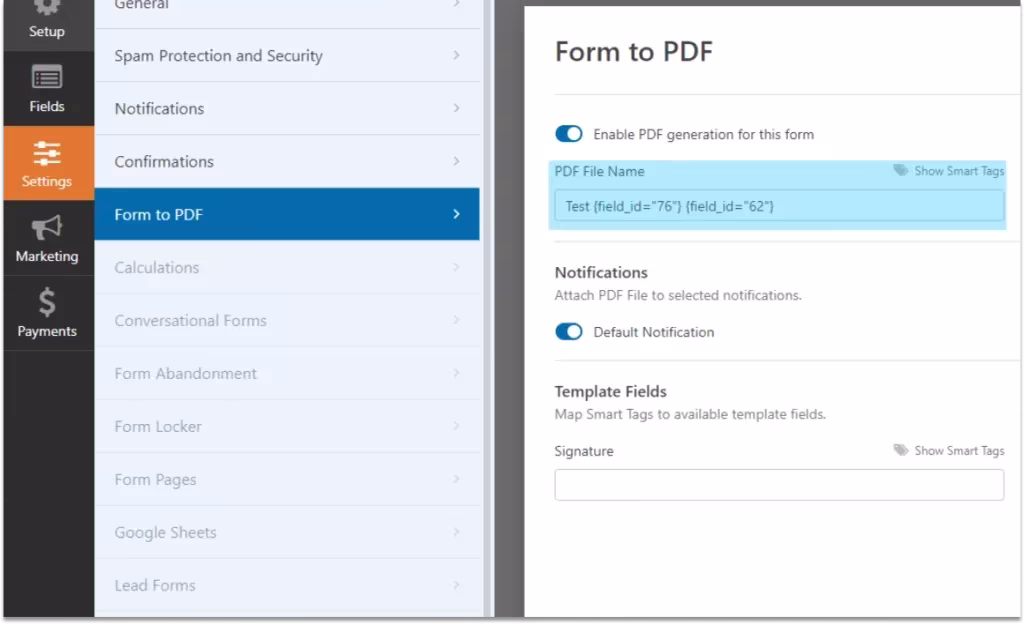Show Smart Tags for PDF File Name
1024x624 pixels.
pos(958,171)
